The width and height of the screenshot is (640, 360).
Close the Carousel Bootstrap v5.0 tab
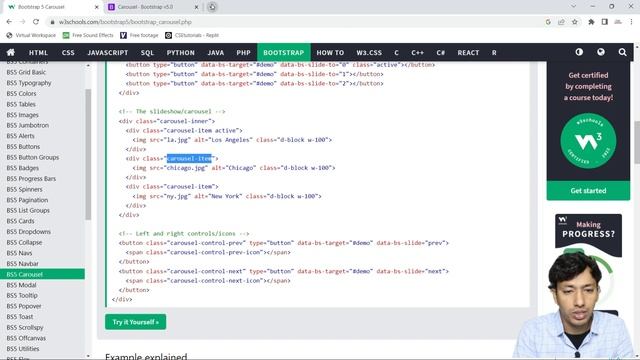tap(196, 7)
